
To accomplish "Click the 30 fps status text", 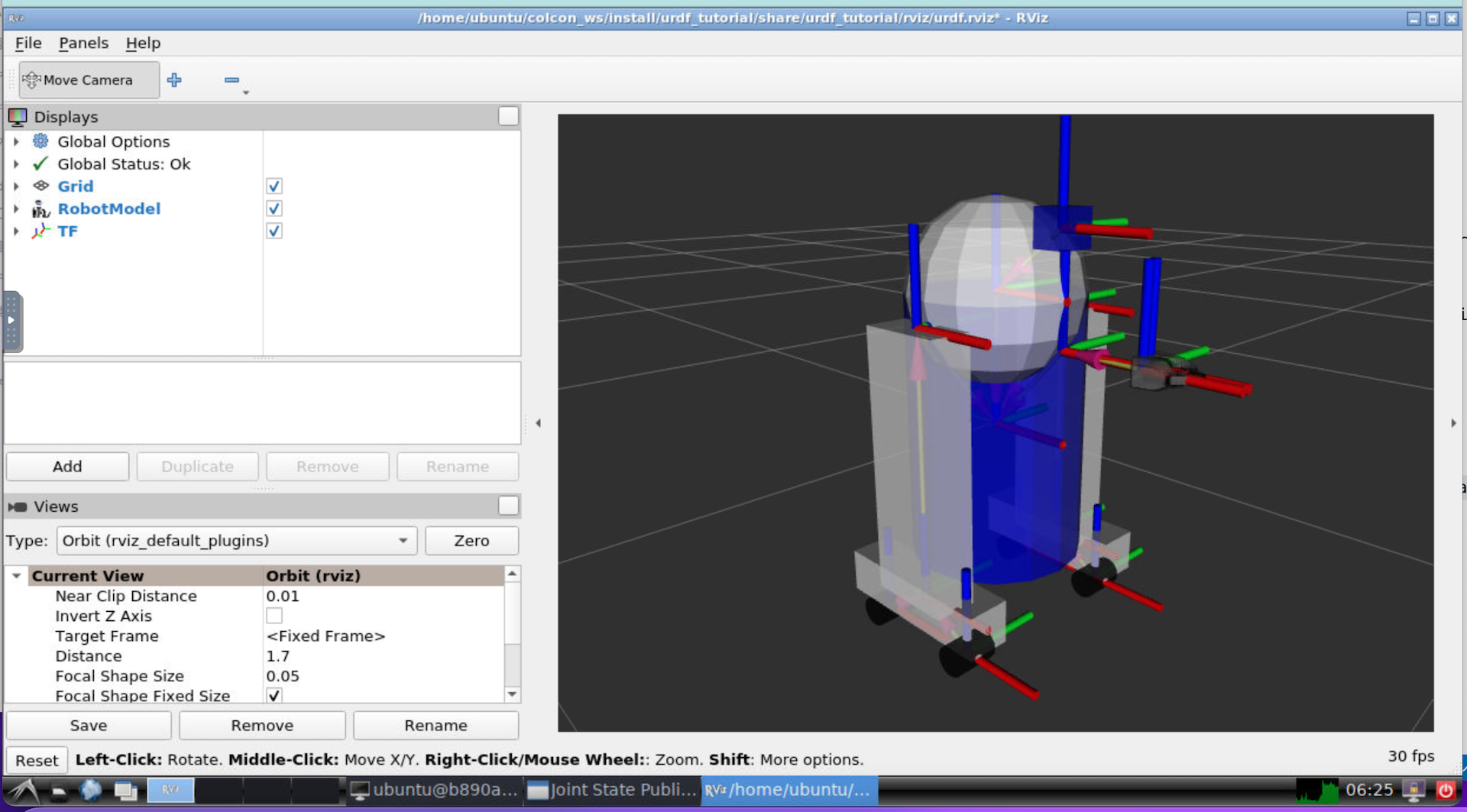I will [x=1410, y=756].
